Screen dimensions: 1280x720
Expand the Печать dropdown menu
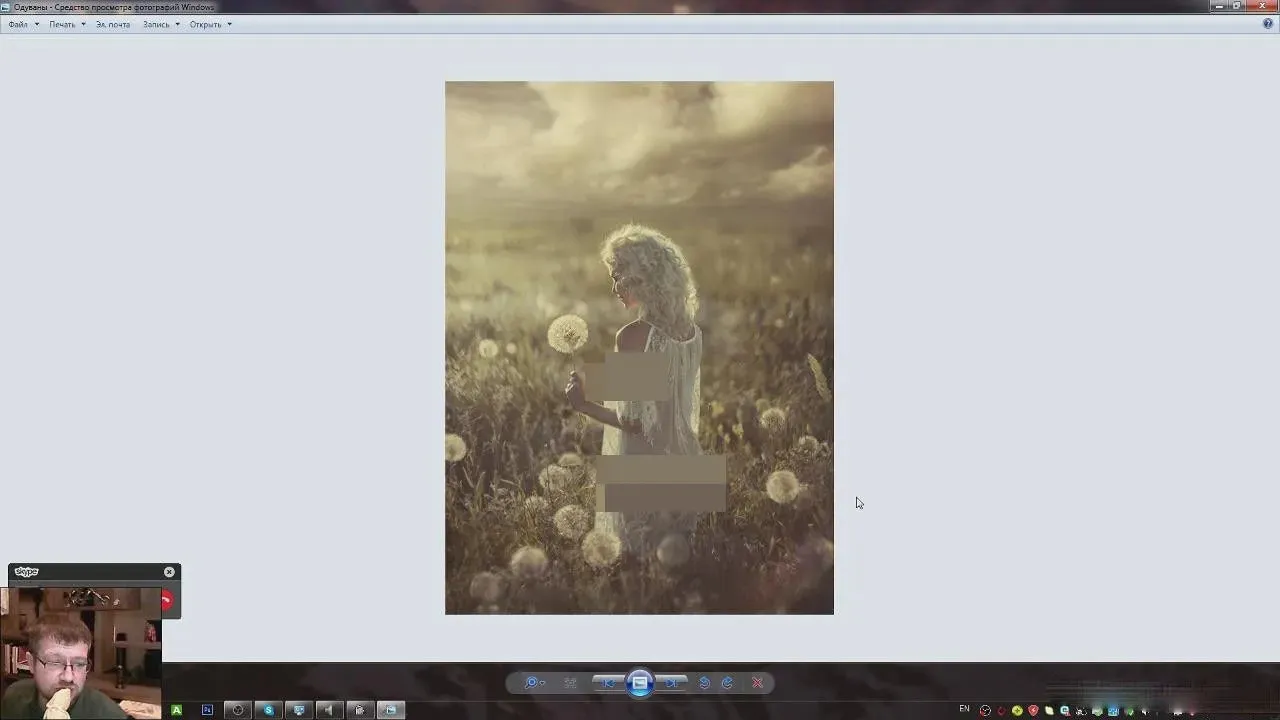pos(67,24)
